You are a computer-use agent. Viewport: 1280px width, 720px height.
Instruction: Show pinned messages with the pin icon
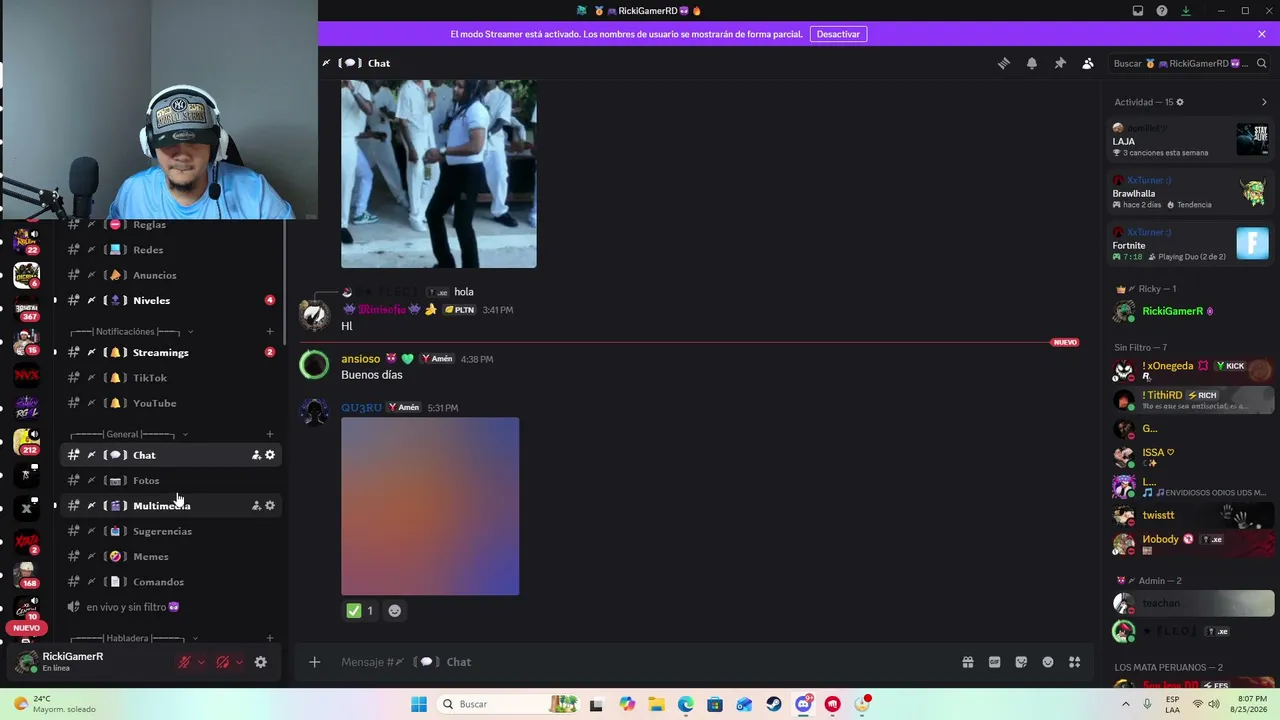[x=1060, y=63]
